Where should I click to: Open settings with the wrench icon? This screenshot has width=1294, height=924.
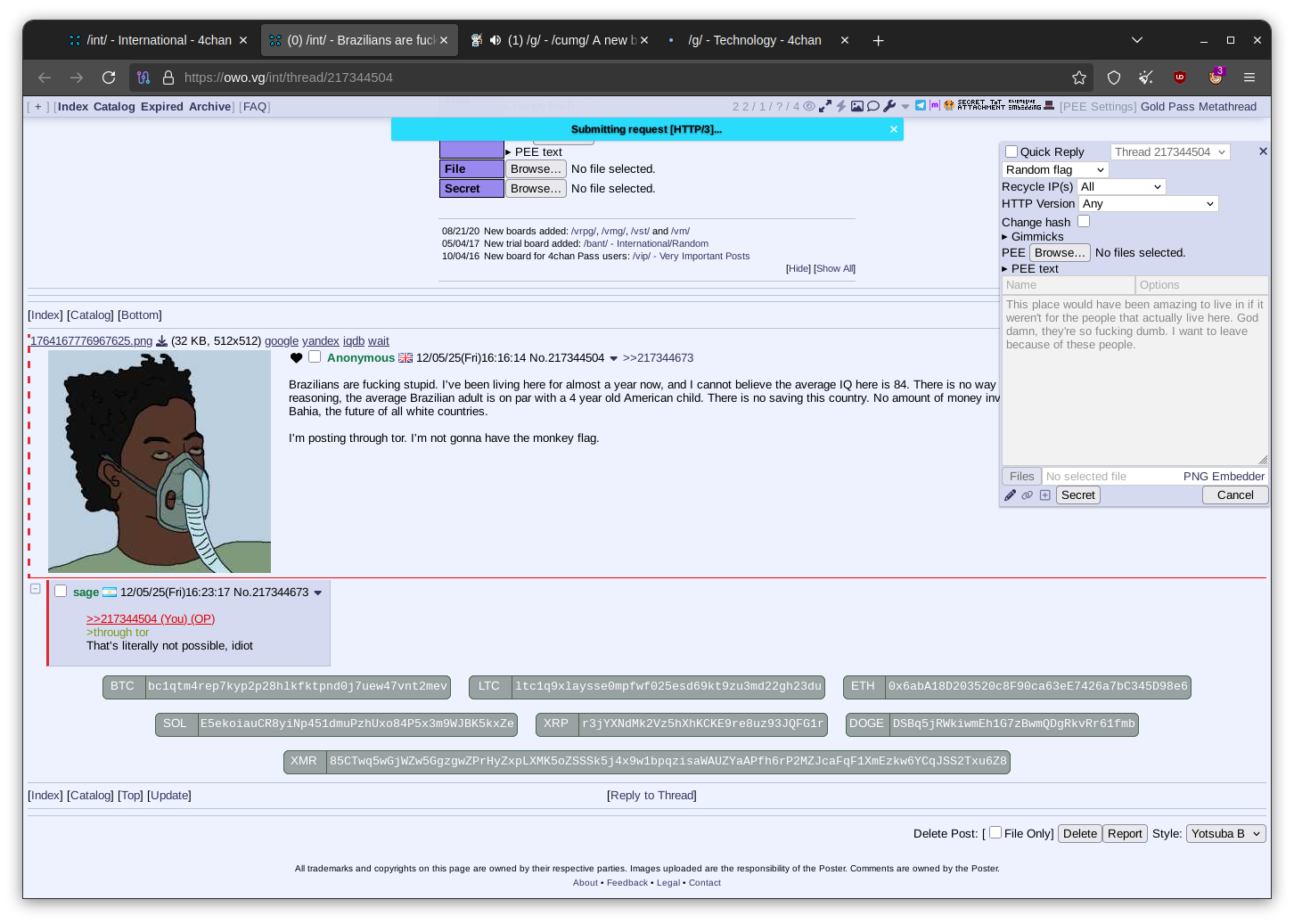889,106
